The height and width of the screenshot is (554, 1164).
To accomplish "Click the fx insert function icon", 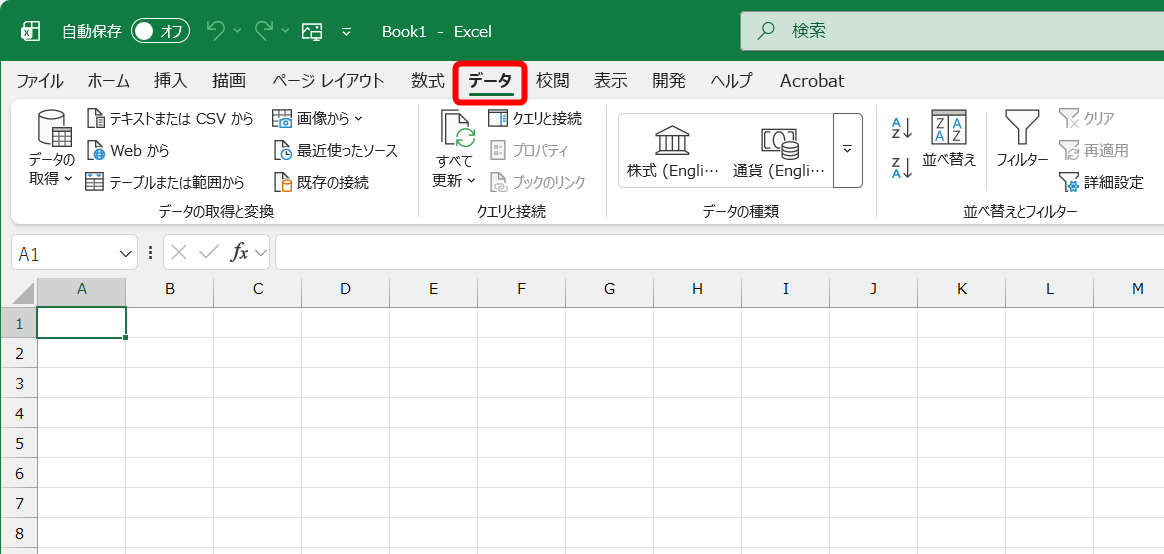I will click(x=240, y=253).
